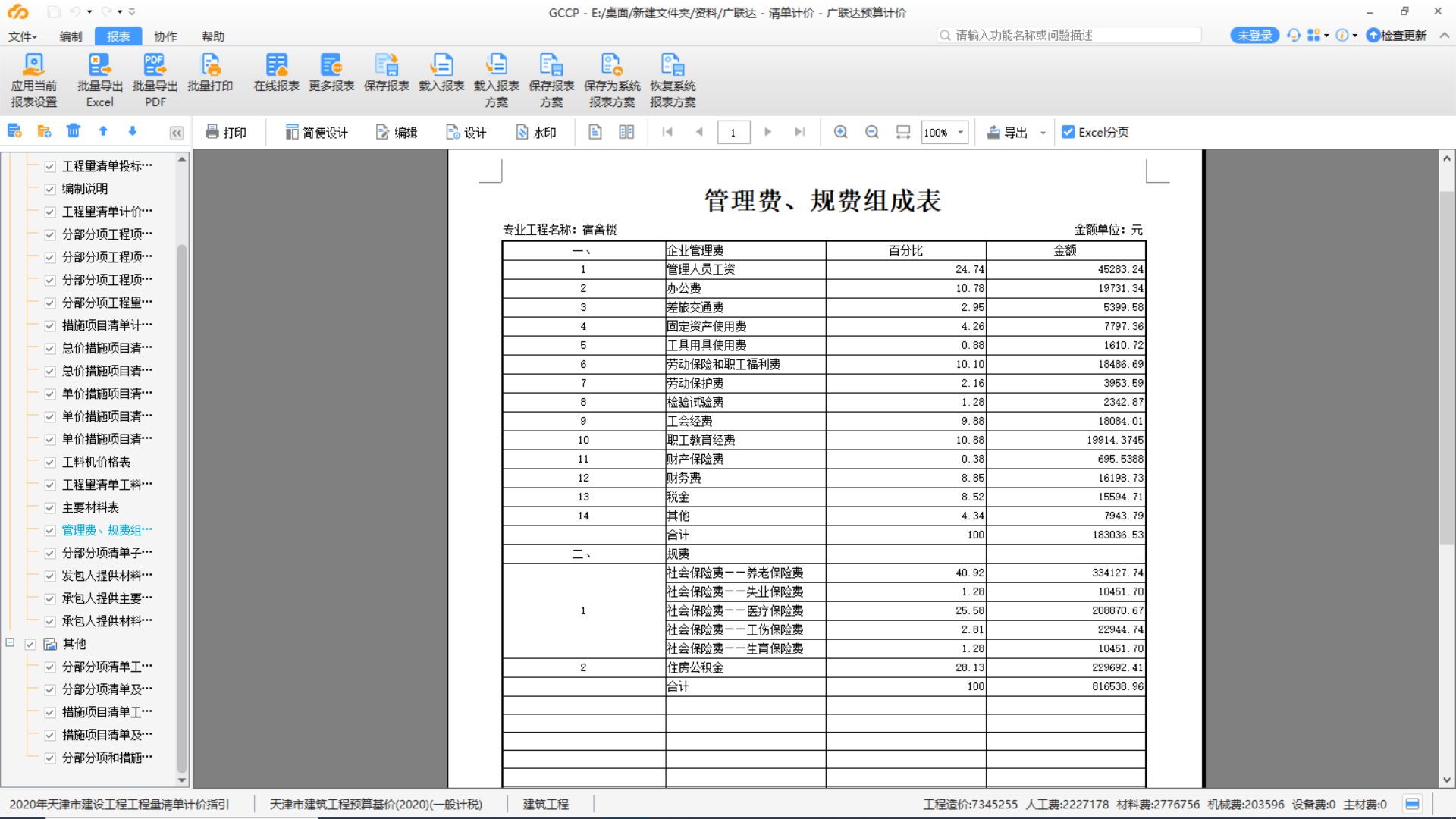Go to the next page

click(767, 132)
